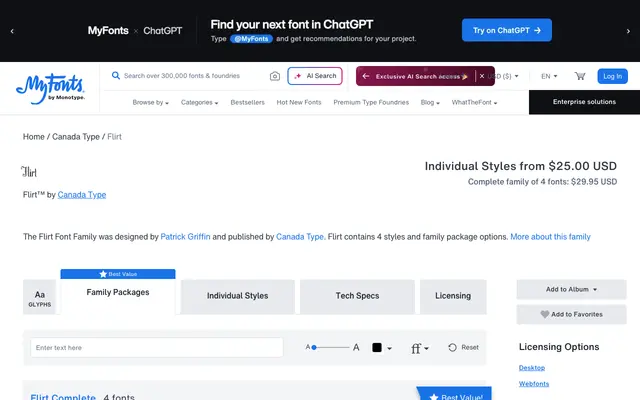Switch to Individual Styles tab

pos(238,296)
